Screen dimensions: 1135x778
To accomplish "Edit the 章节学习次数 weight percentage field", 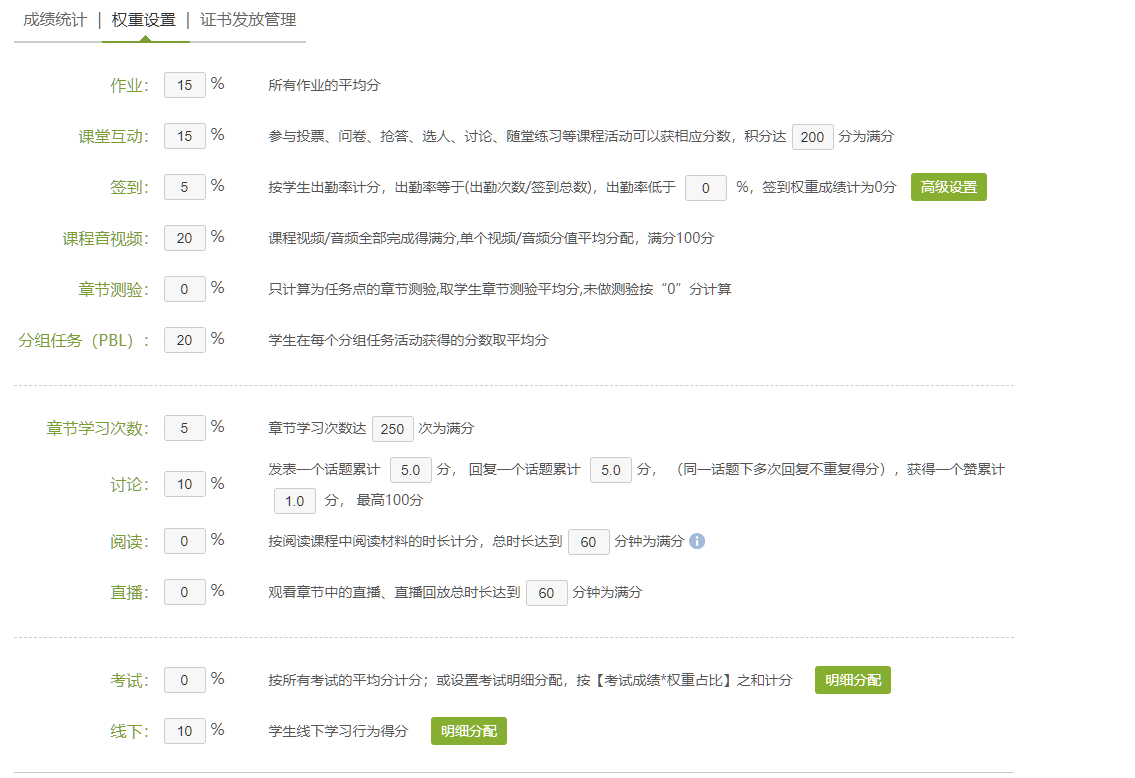I will (x=185, y=428).
